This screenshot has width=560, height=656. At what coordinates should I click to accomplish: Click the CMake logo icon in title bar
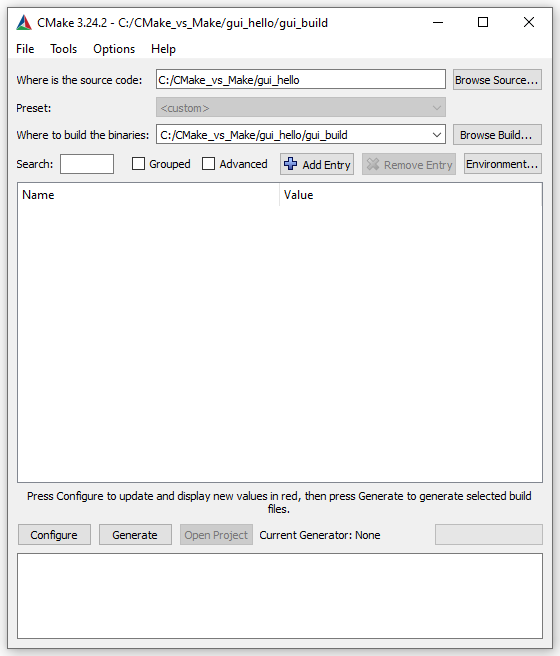coord(24,23)
